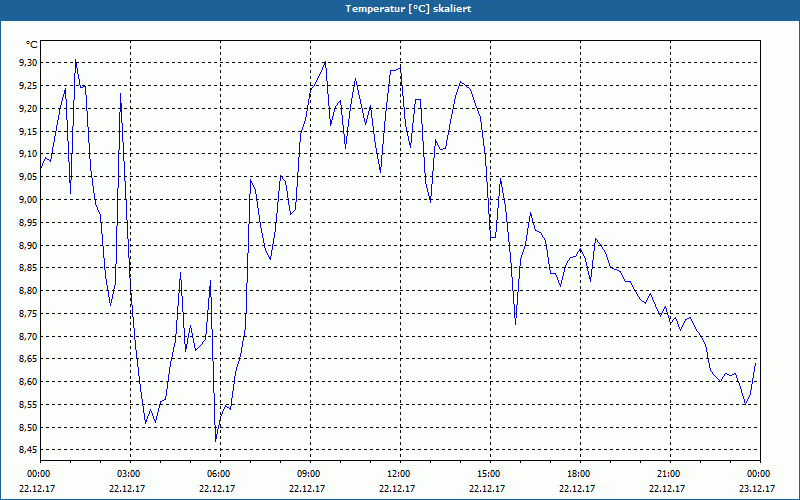This screenshot has height=500, width=800.
Task: Click the 22.12.17 date under 03:00
Action: tap(127, 488)
